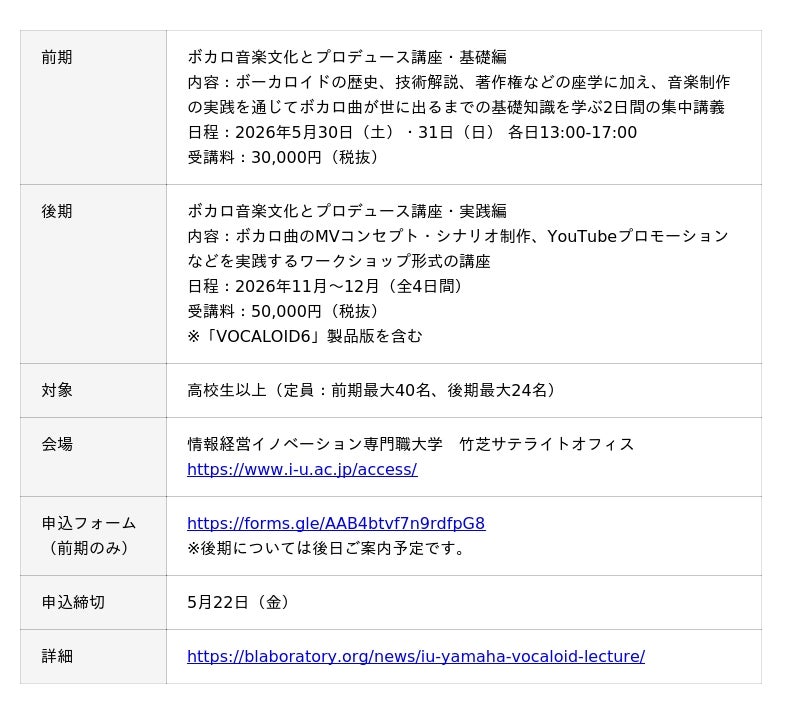Click the 実践編 course title text
Image resolution: width=800 pixels, height=714 pixels.
(x=347, y=212)
